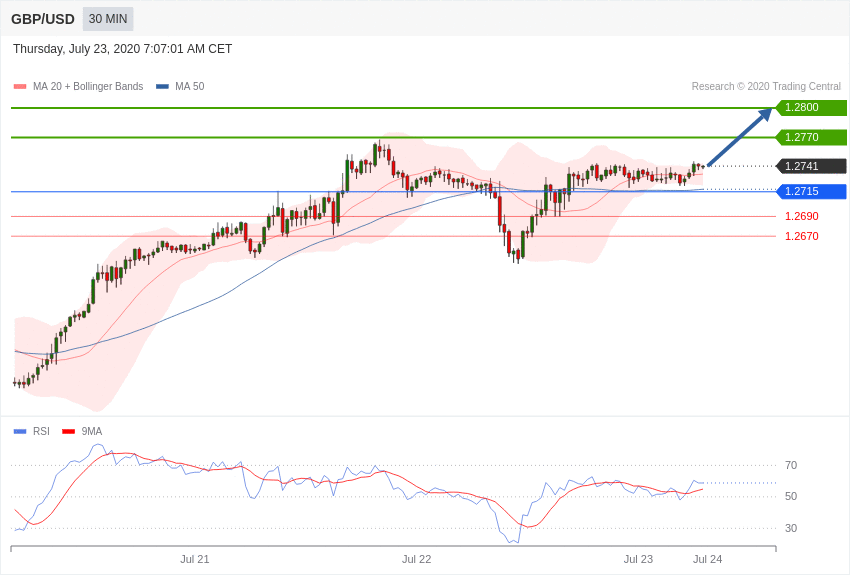Viewport: 850px width, 576px height.
Task: Click the RSI 30 level label
Action: point(791,528)
